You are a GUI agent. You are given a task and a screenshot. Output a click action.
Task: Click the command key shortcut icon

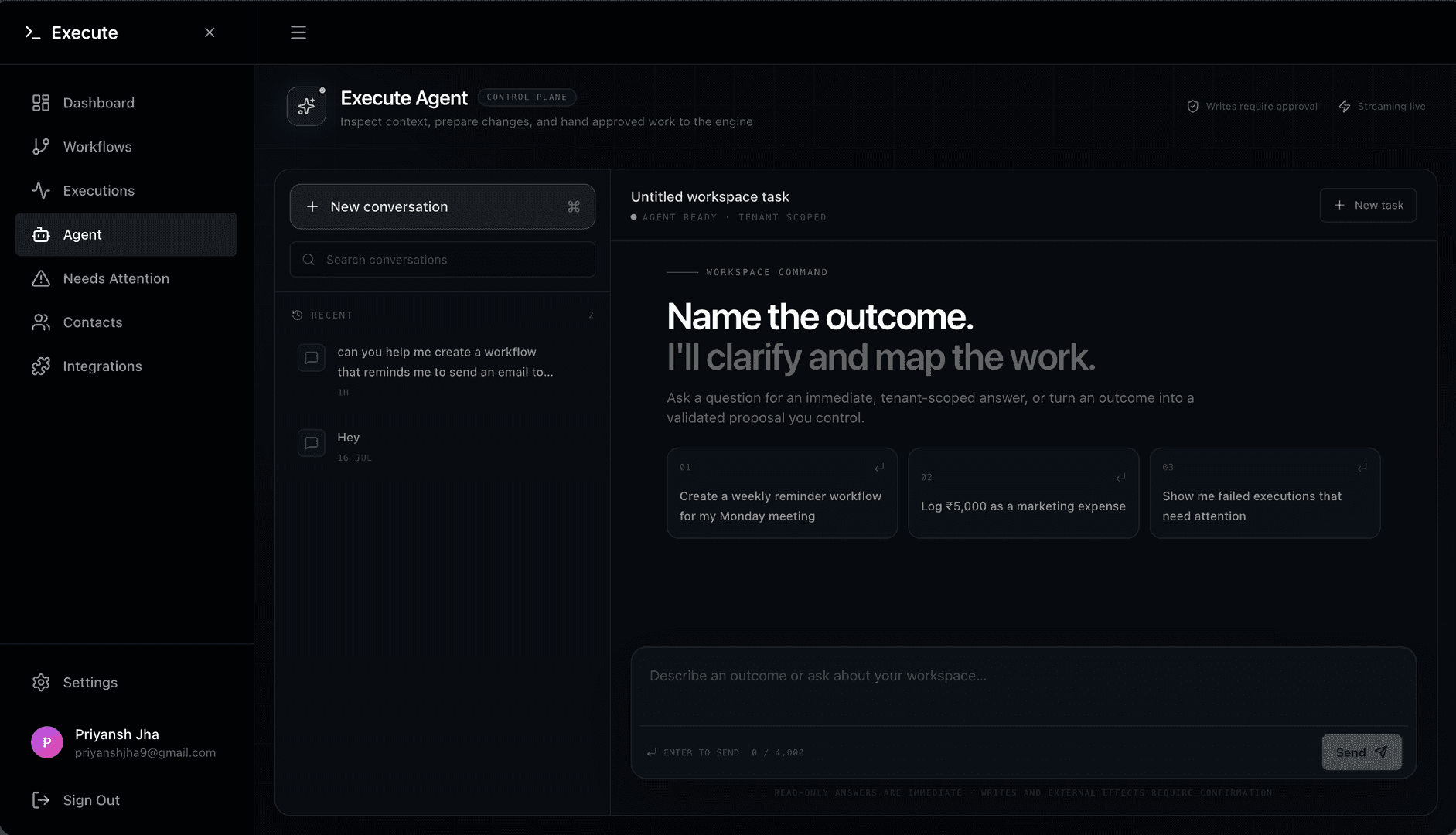point(574,206)
